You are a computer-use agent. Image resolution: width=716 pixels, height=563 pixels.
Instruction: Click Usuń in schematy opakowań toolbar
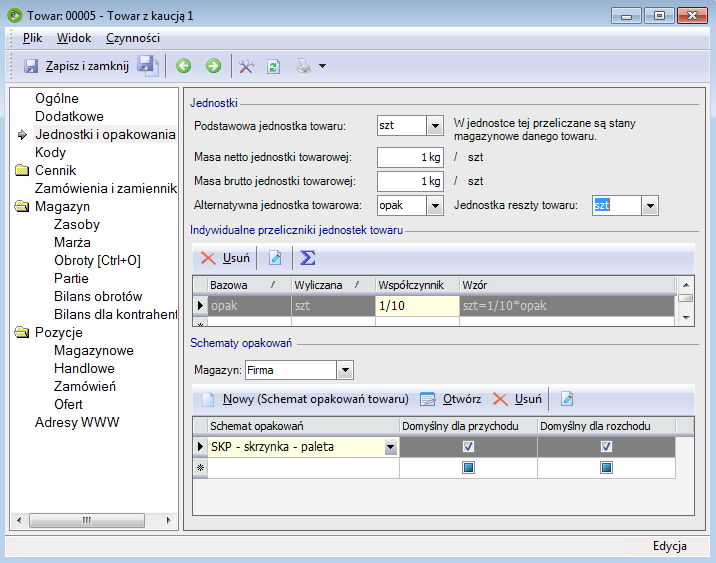tap(517, 399)
